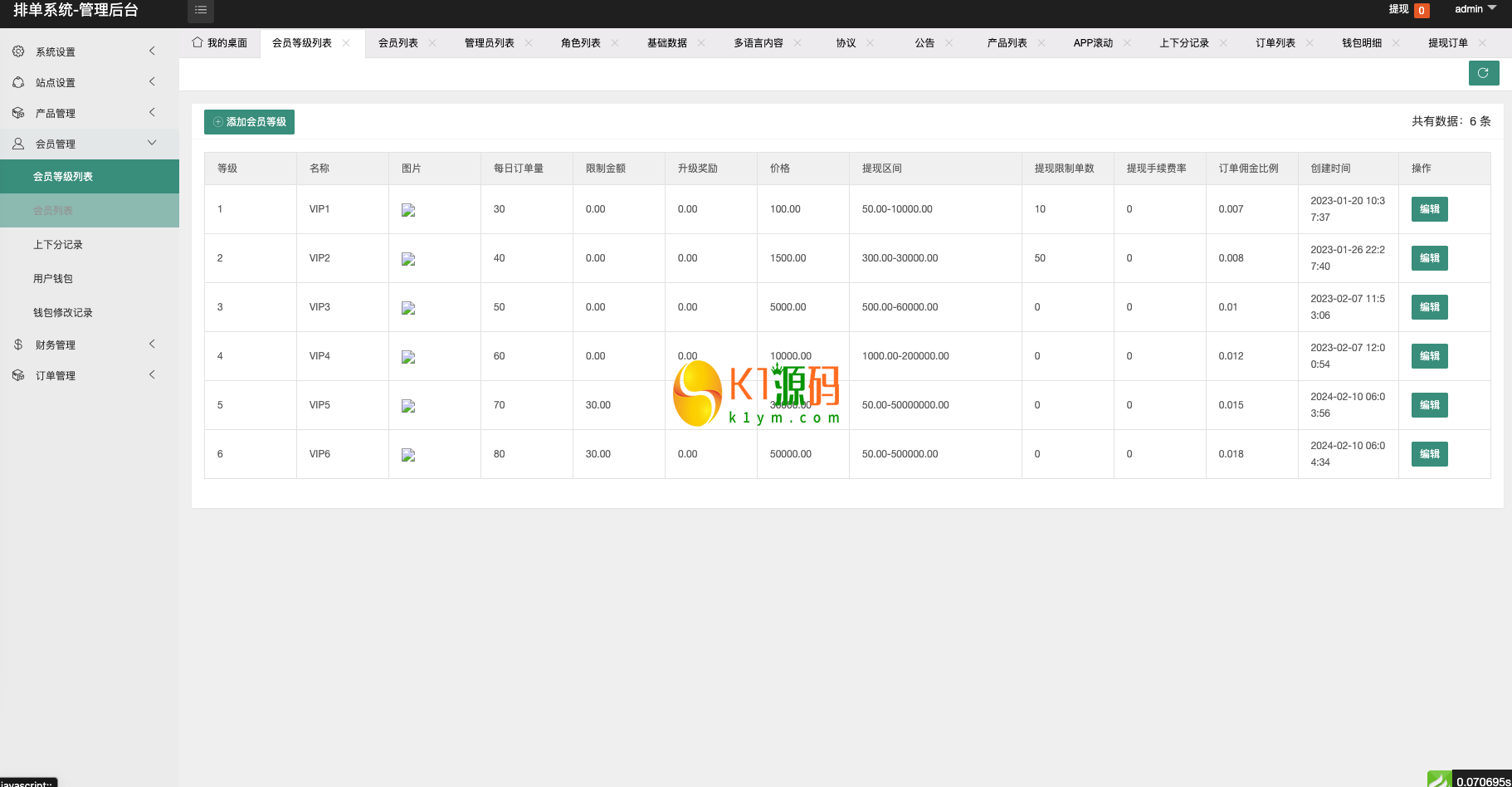The height and width of the screenshot is (787, 1512).
Task: Close the 订单列表 tab
Action: (x=1310, y=43)
